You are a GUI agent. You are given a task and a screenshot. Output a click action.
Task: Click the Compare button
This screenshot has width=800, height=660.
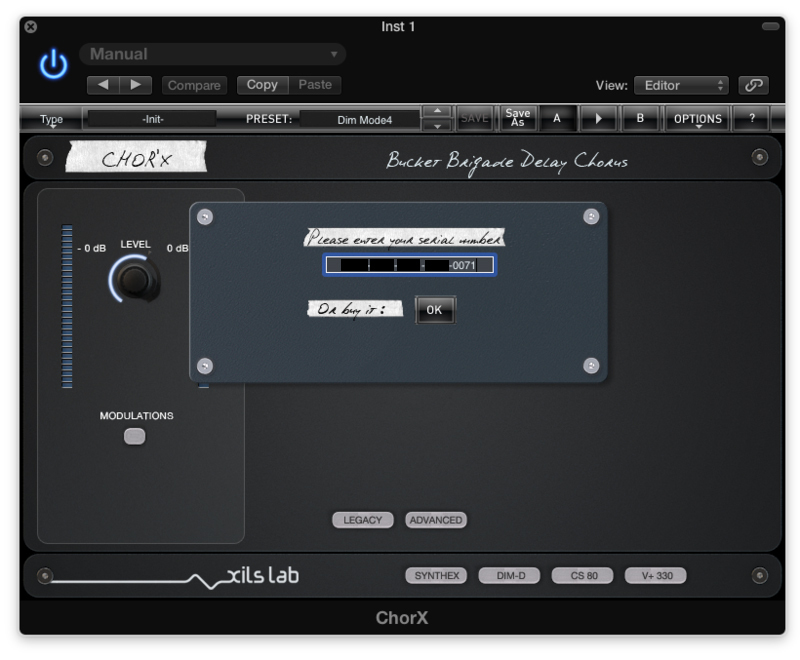click(194, 85)
